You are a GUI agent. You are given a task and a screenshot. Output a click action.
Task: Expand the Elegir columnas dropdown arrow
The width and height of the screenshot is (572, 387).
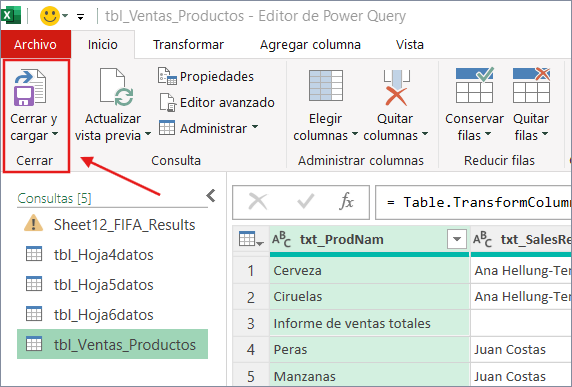point(355,134)
